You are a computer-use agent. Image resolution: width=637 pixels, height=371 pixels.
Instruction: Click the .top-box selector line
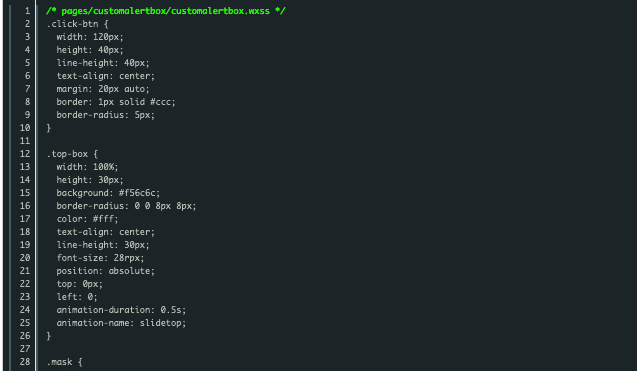[72, 154]
